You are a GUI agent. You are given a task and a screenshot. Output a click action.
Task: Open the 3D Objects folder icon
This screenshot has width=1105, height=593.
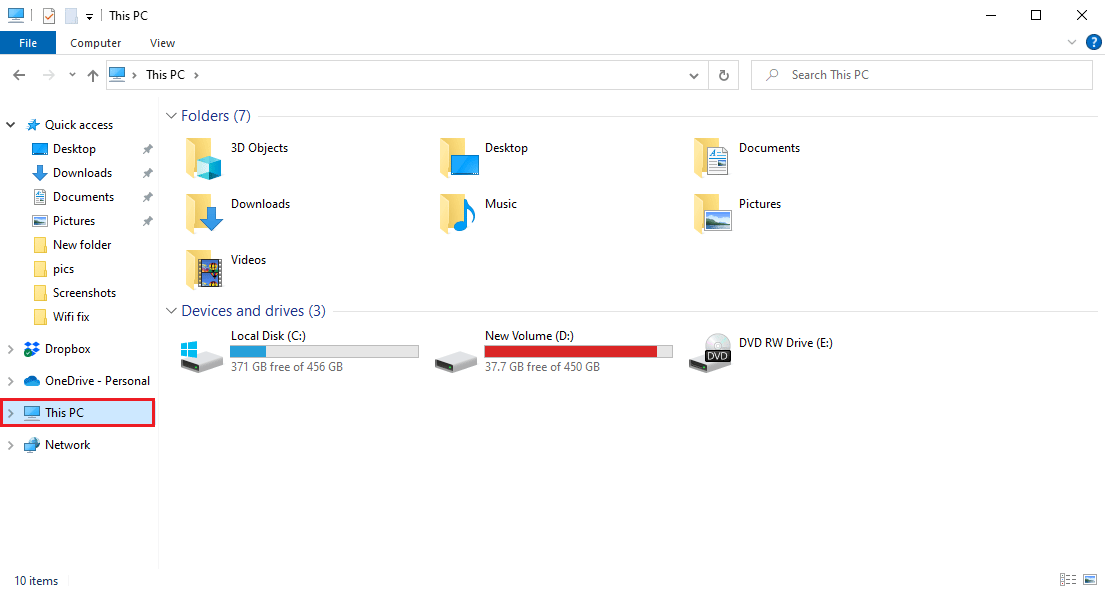point(204,157)
